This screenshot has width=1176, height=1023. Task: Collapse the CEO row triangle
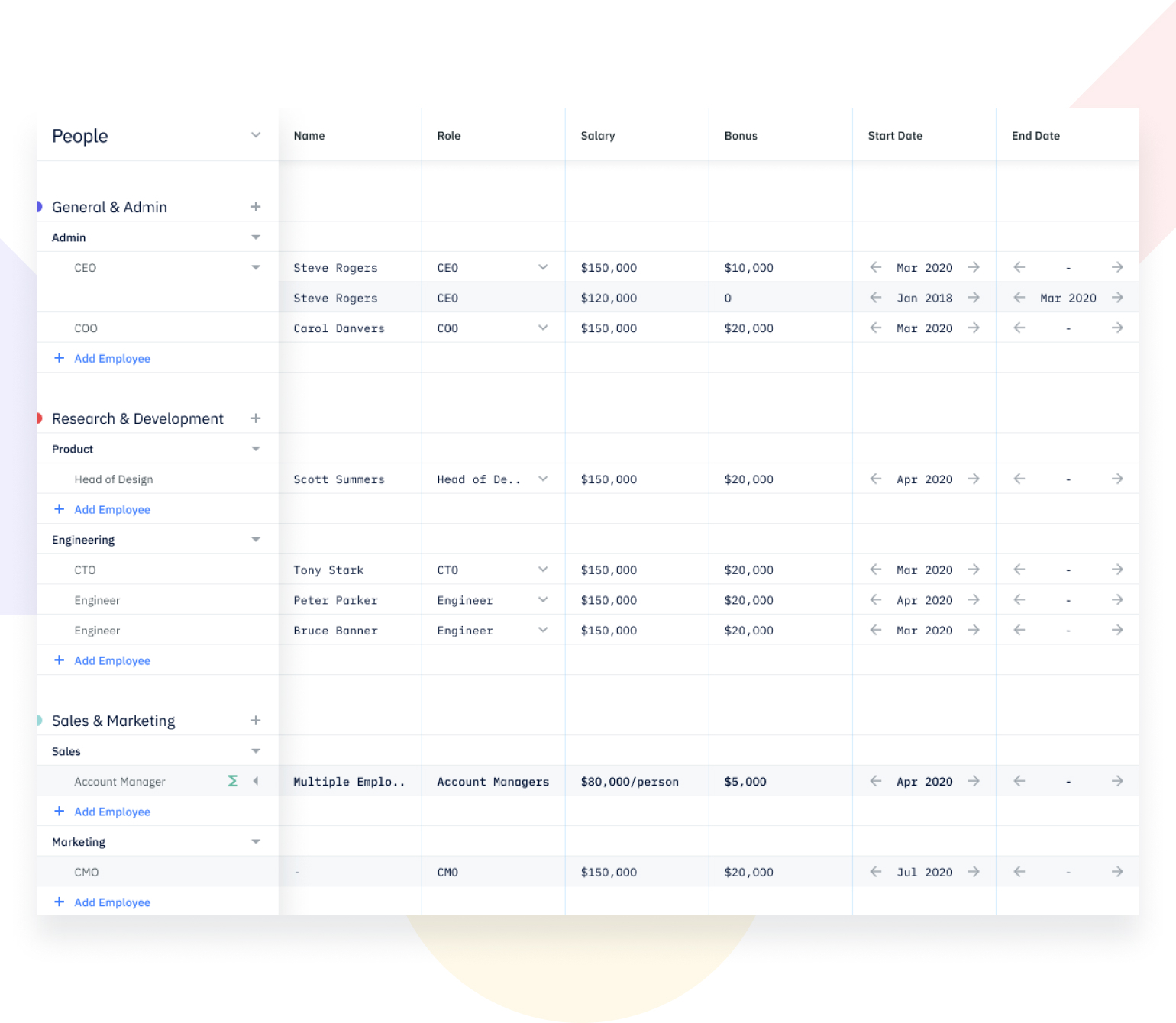(256, 267)
